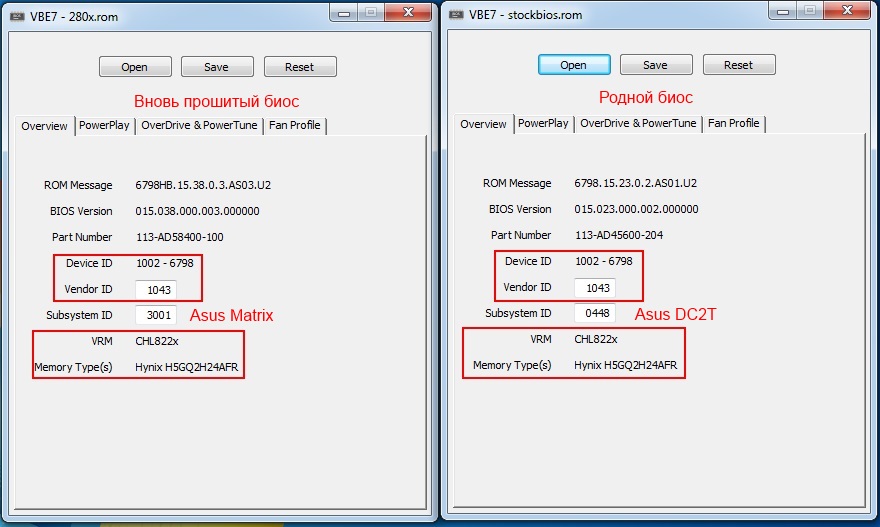Click Subsystem ID field showing 0448

click(595, 313)
